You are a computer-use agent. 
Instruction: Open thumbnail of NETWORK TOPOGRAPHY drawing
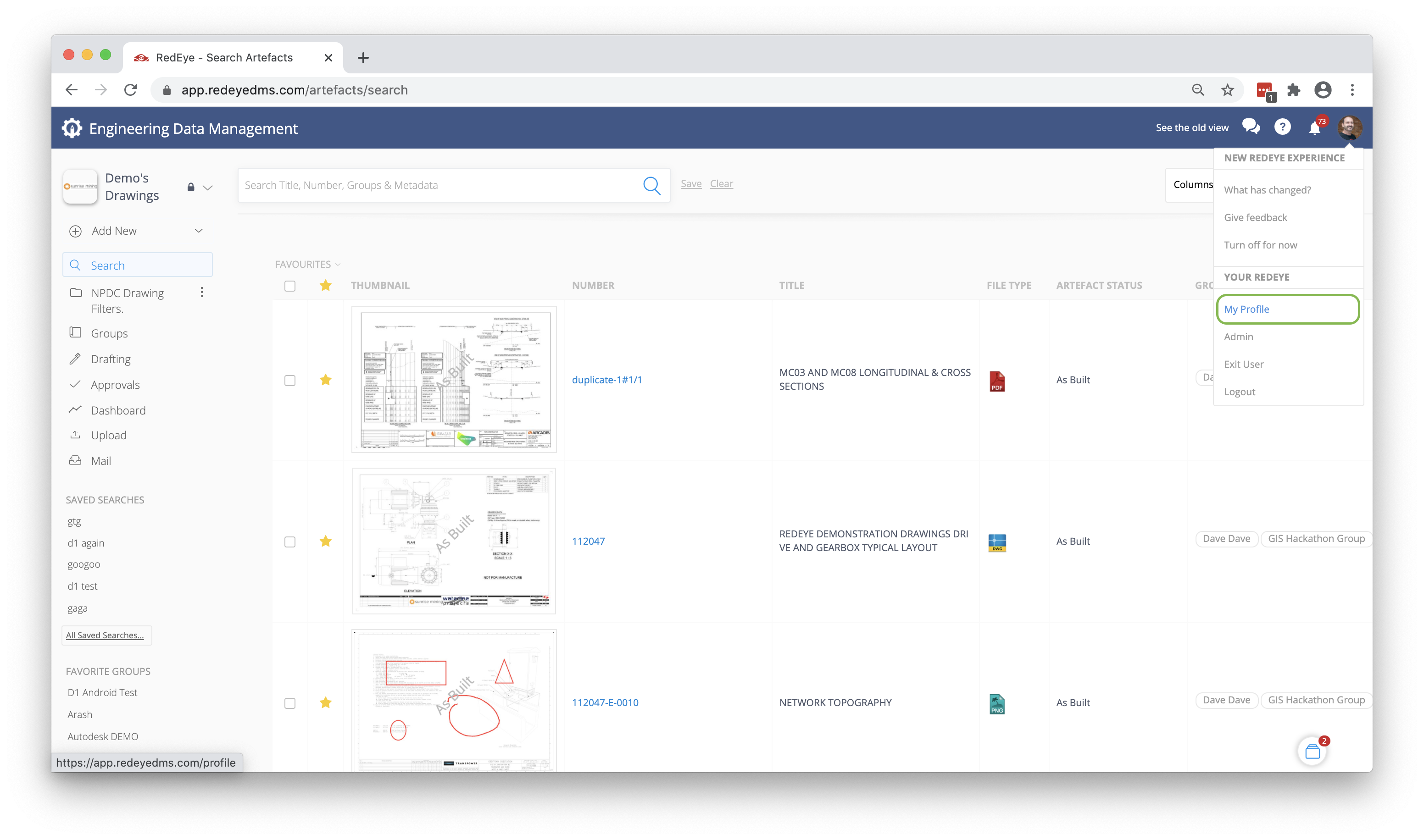coord(454,700)
